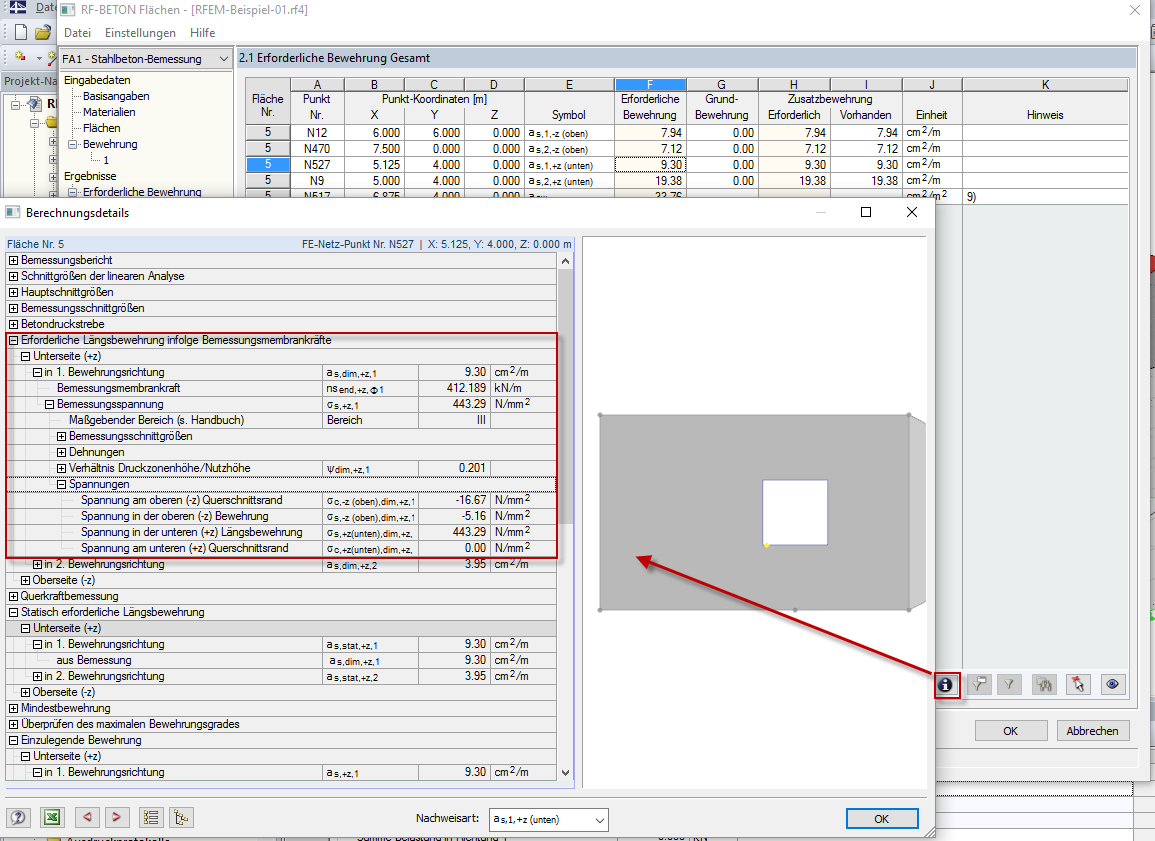Open the Datei menu in RF-BETON
Image resolution: width=1155 pixels, height=841 pixels.
[x=77, y=32]
